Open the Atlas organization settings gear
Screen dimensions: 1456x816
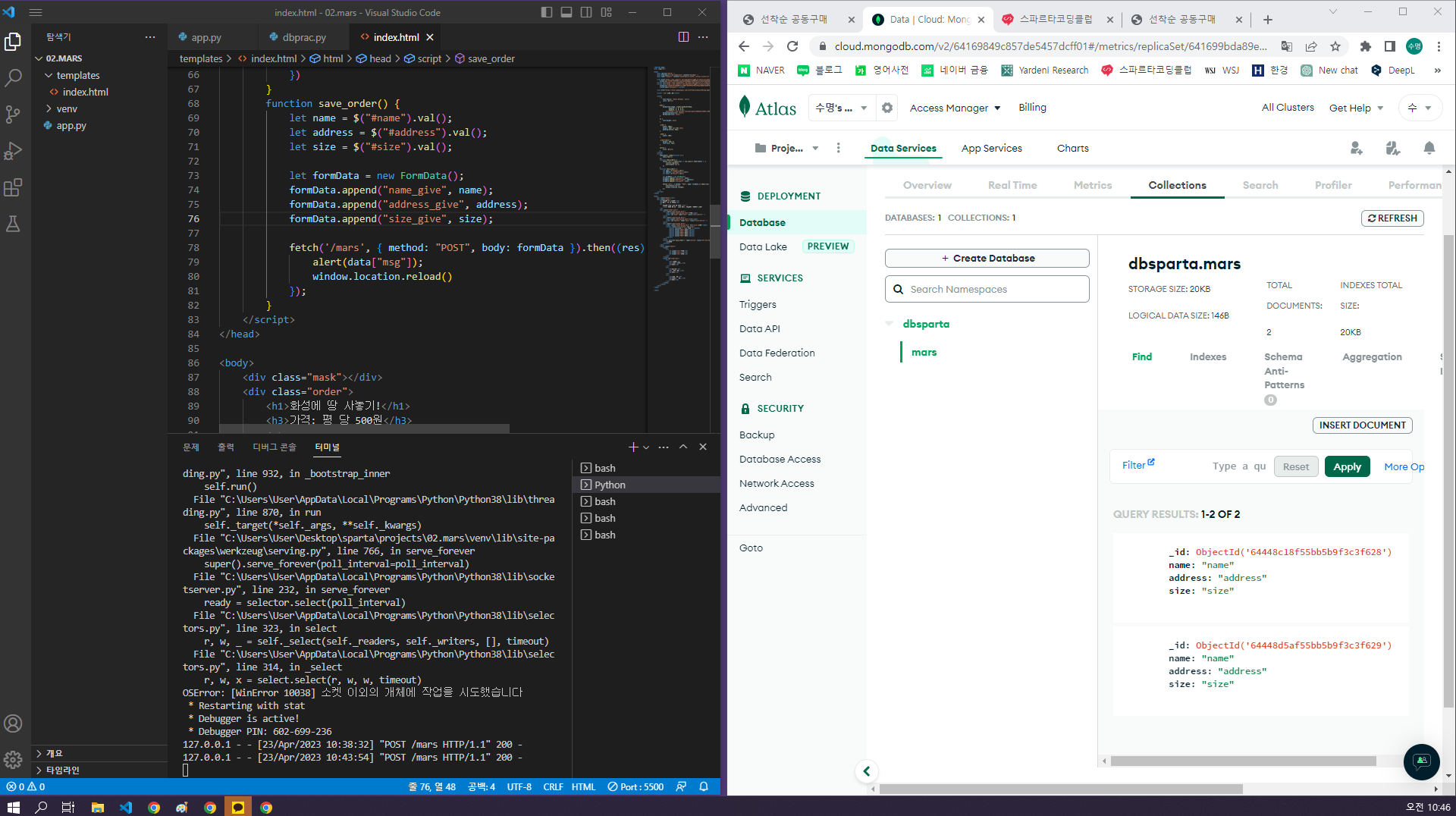(887, 108)
